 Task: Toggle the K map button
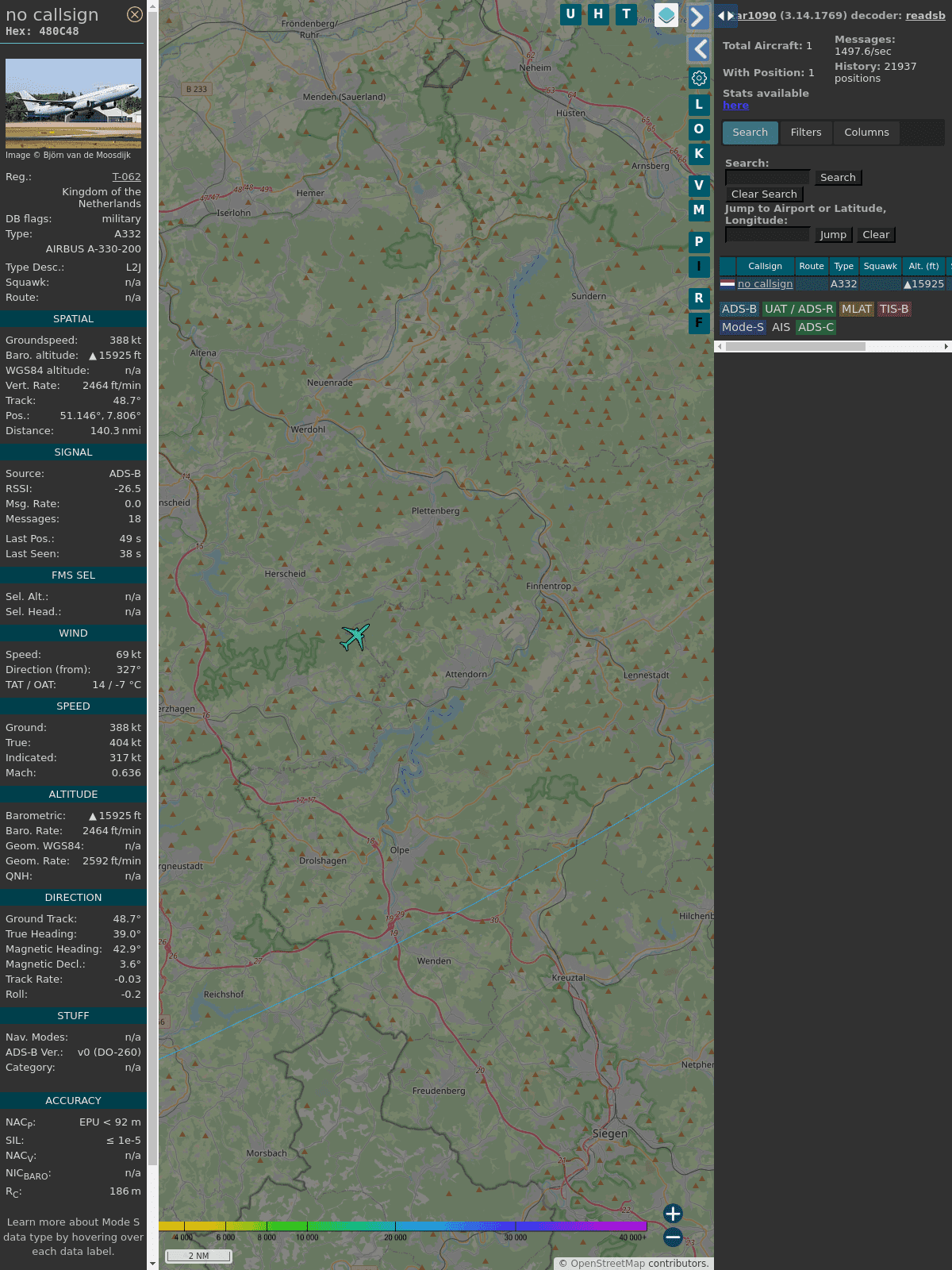[699, 154]
